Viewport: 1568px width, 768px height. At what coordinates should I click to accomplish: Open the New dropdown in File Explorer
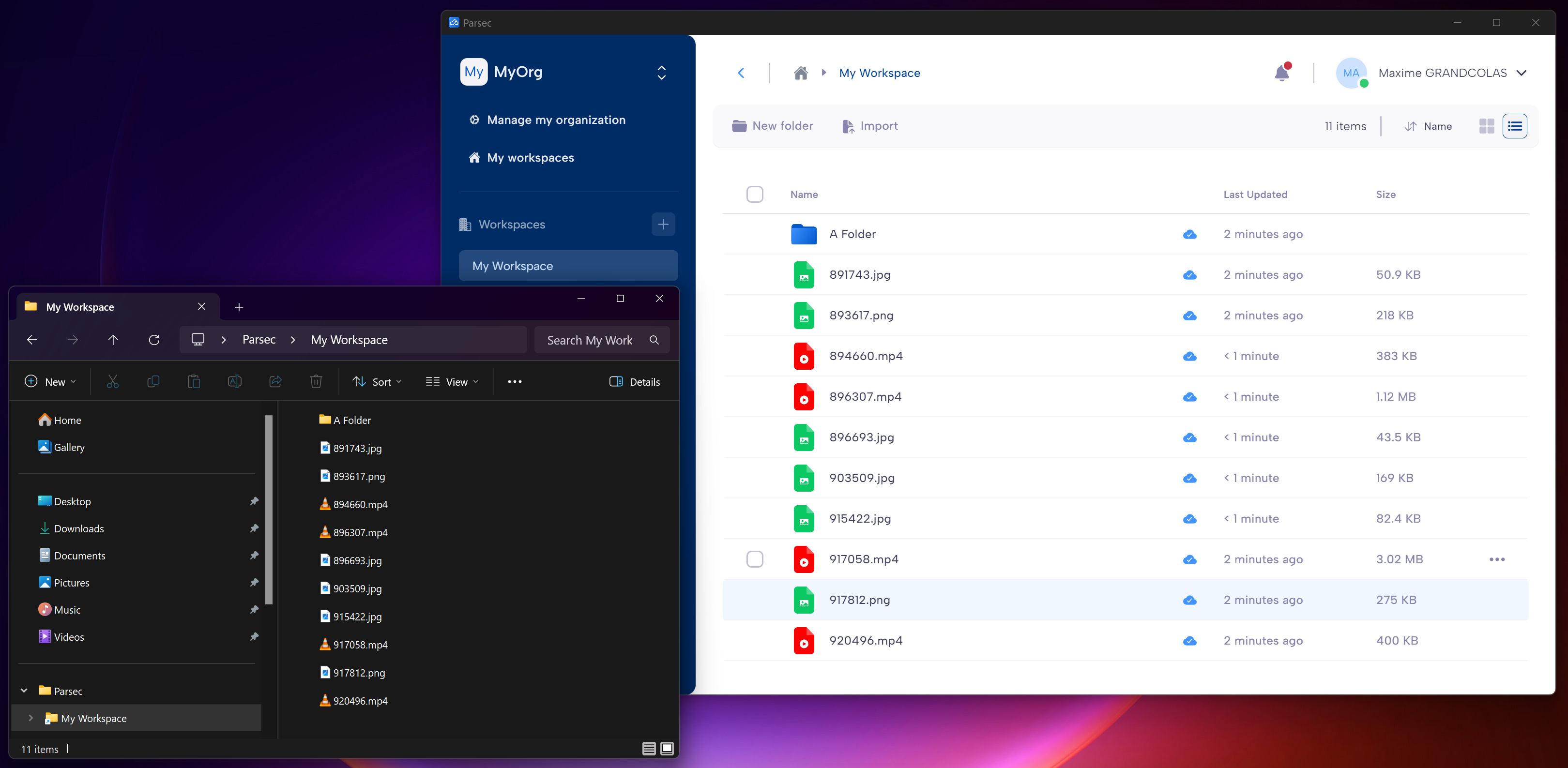pyautogui.click(x=50, y=381)
